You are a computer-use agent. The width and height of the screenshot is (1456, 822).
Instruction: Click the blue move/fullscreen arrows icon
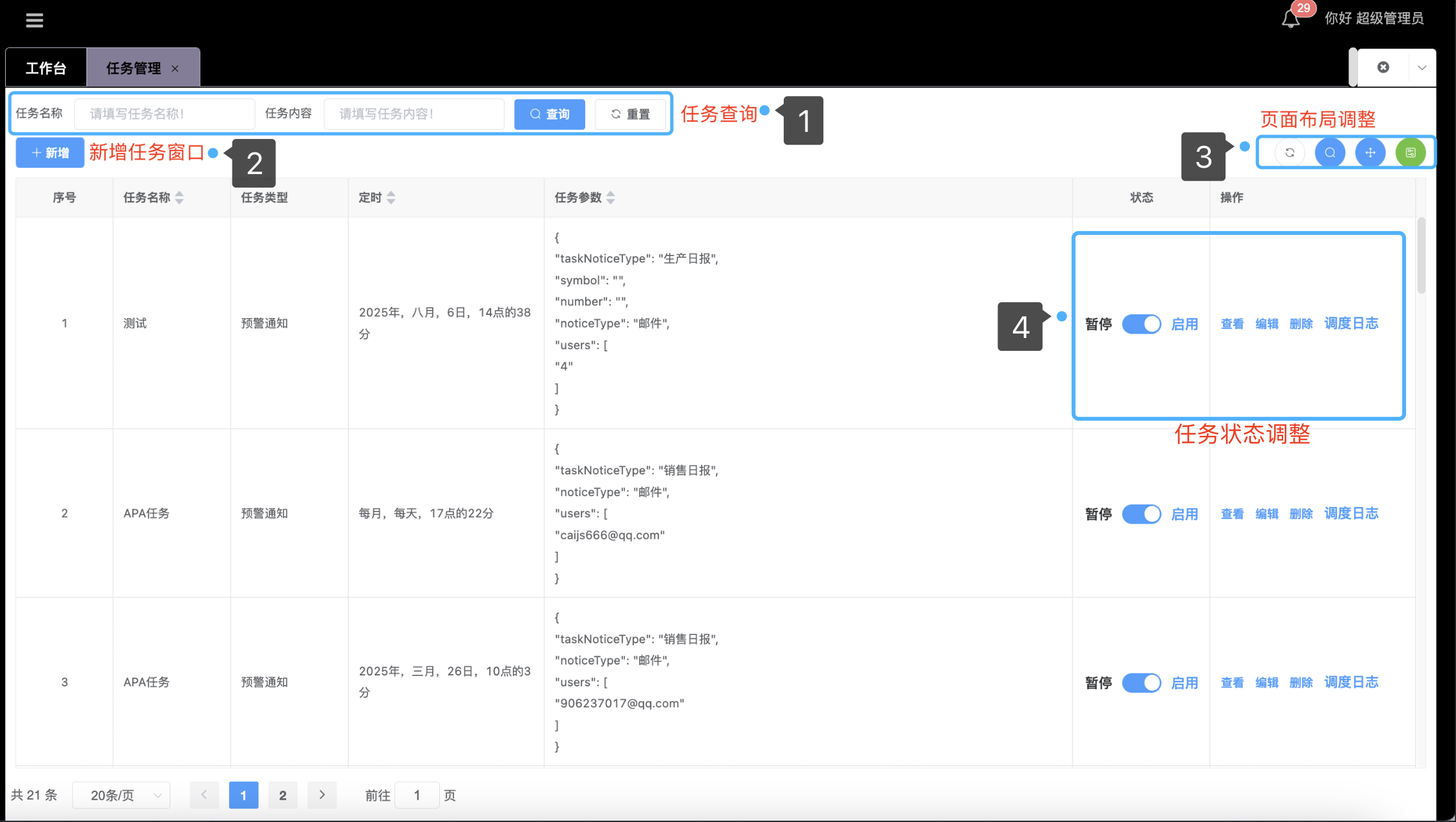(x=1370, y=152)
